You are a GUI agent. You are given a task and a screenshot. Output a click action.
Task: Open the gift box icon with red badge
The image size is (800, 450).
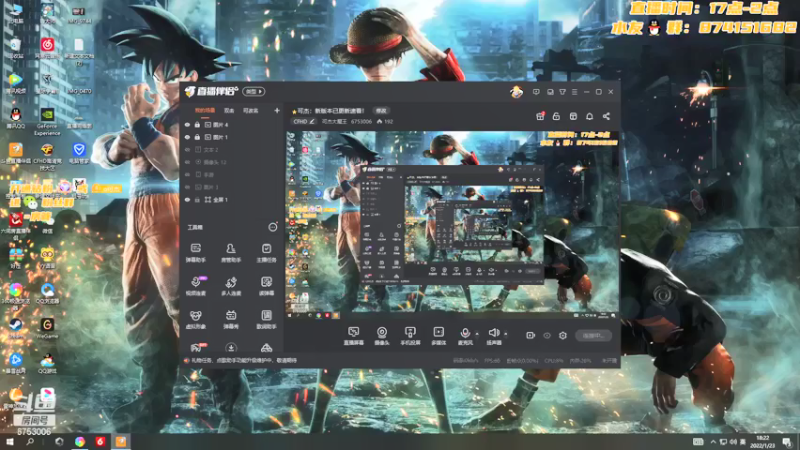[540, 116]
